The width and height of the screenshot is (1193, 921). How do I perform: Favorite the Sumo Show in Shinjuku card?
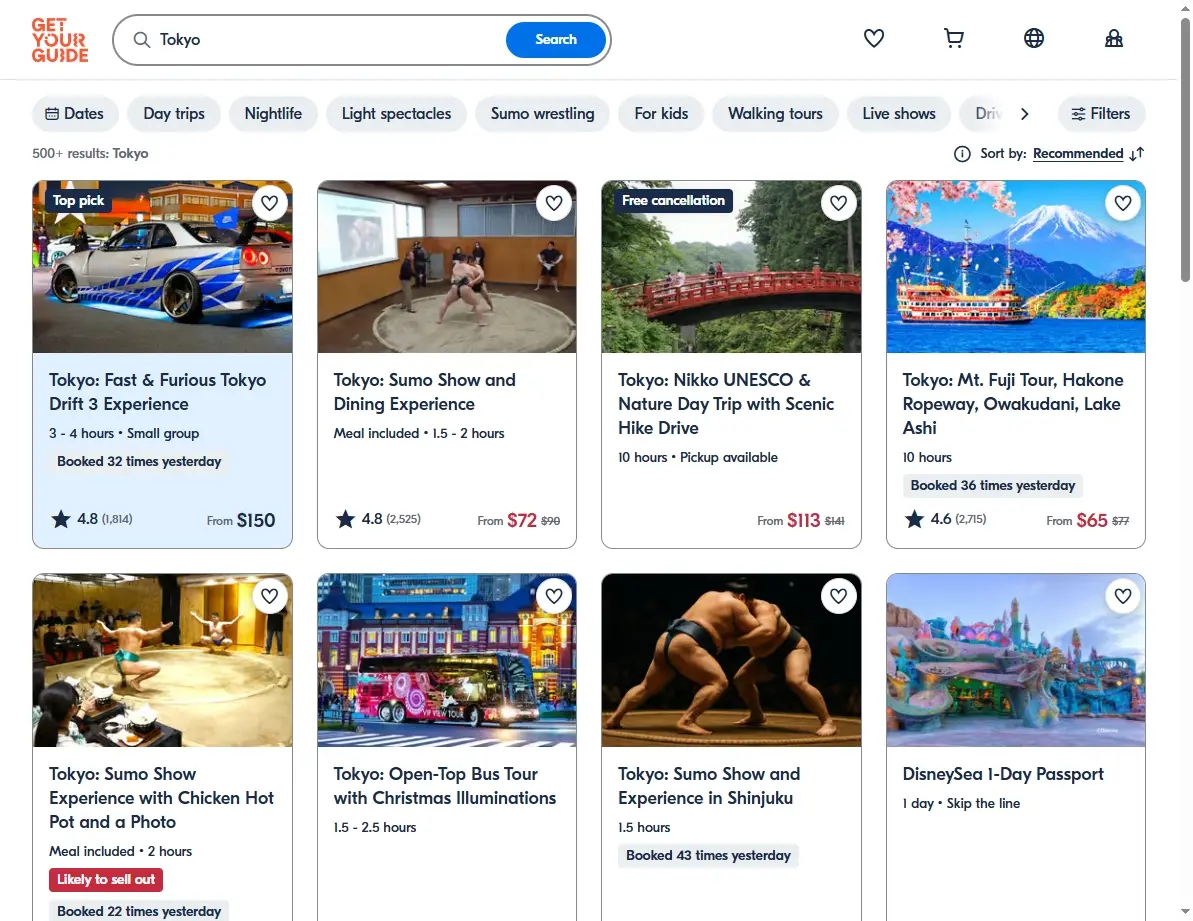click(838, 596)
